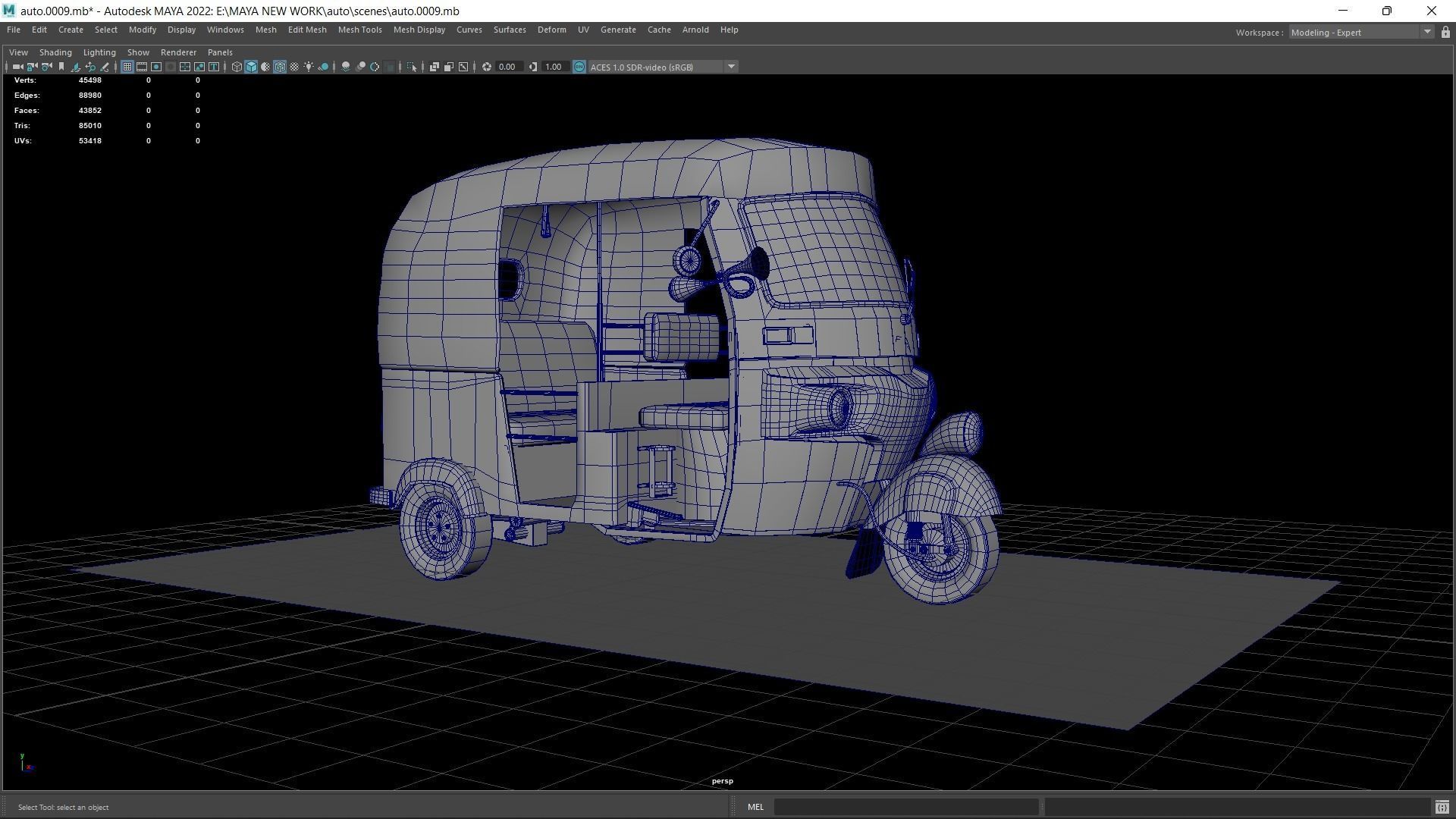Image resolution: width=1456 pixels, height=819 pixels.
Task: Open ACES 1.0 SDR-video view transform dropdown
Action: [x=657, y=67]
